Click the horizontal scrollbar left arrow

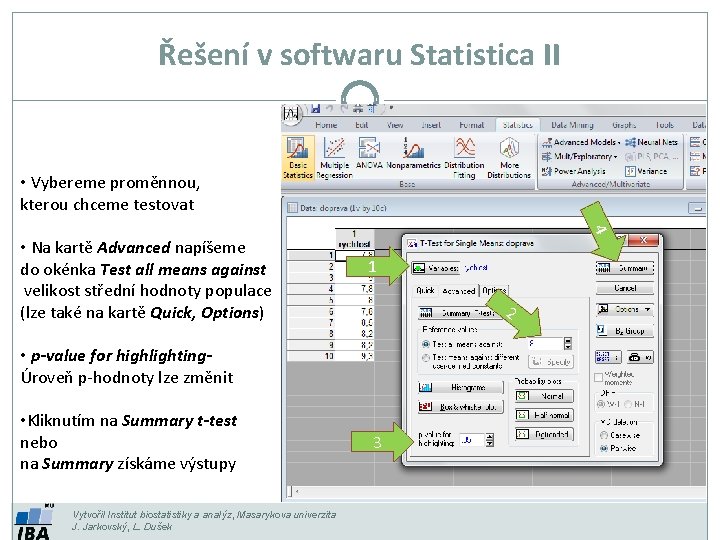pos(297,491)
